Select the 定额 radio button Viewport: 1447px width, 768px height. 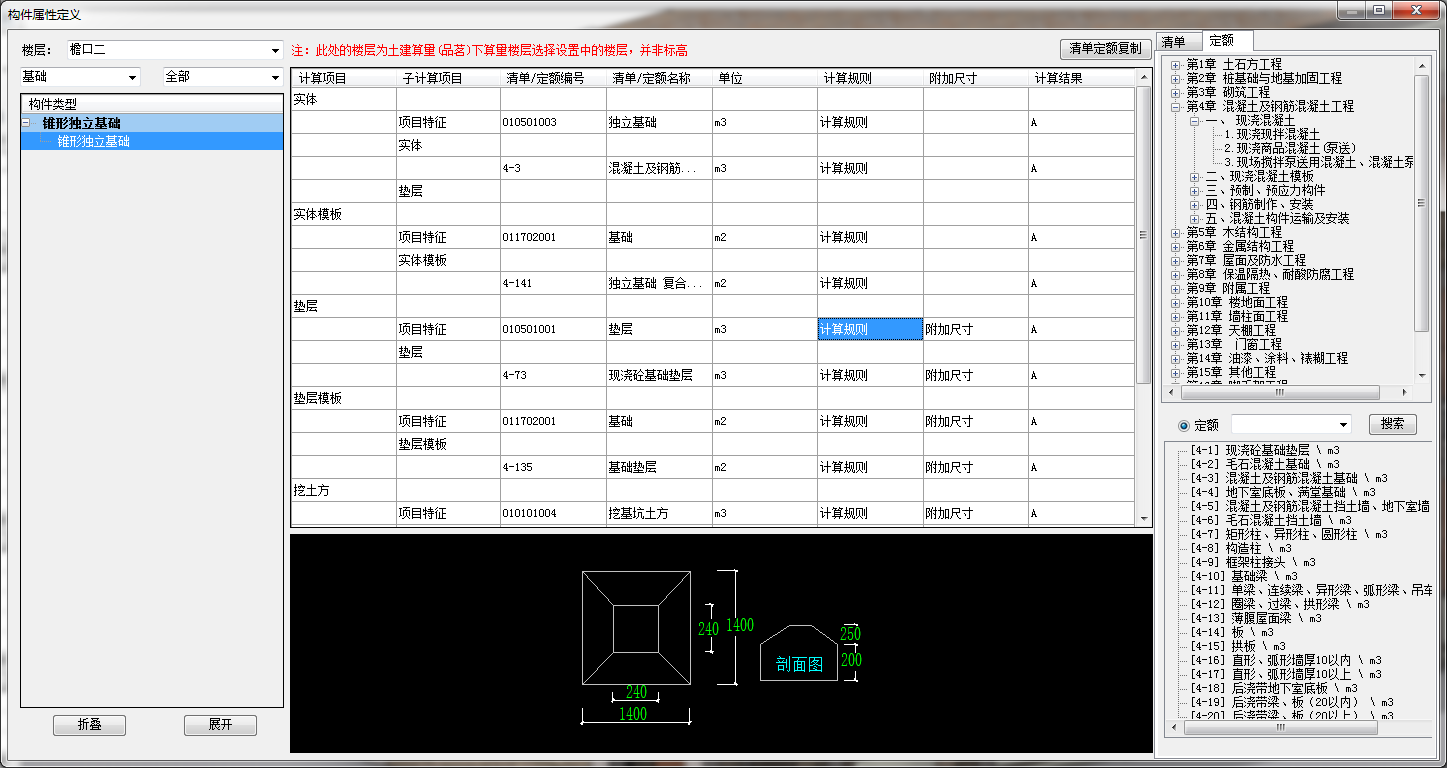click(1184, 425)
